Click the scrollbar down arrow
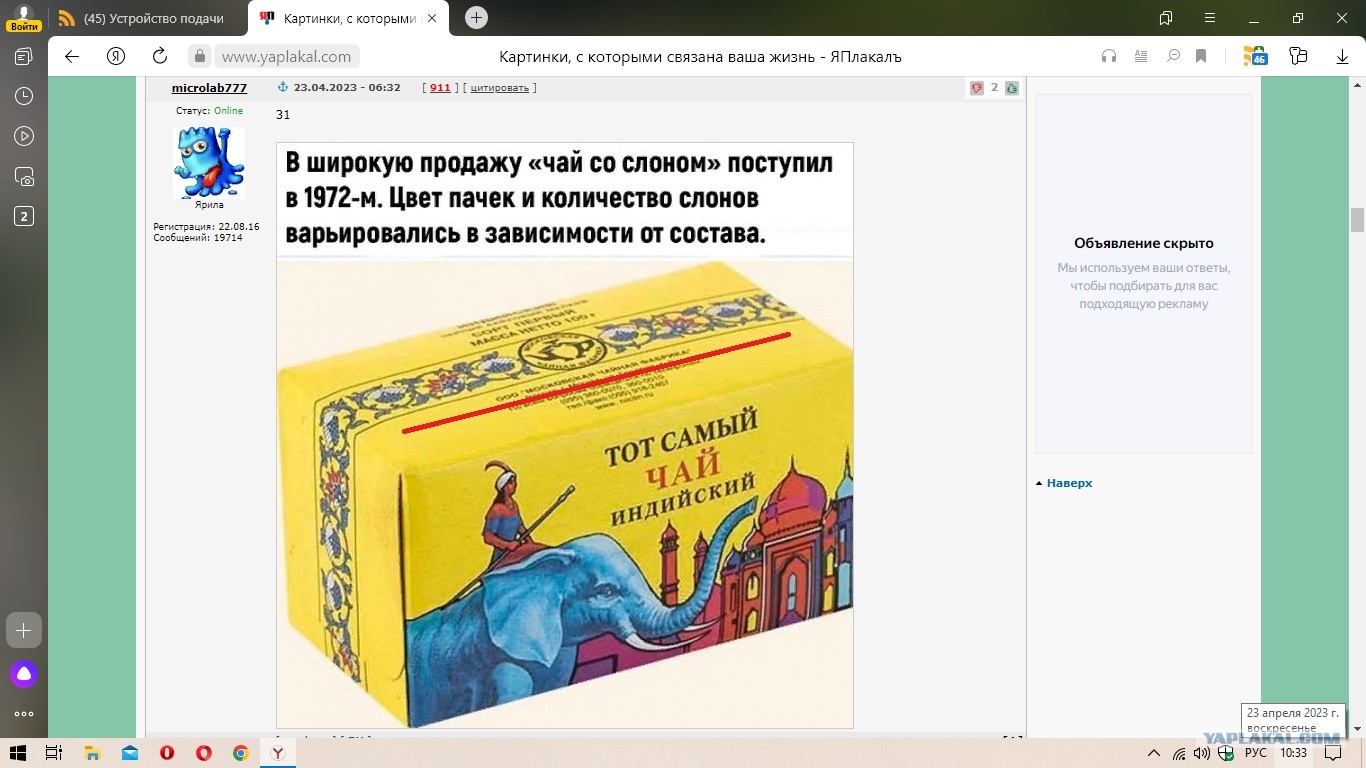The image size is (1366, 768). point(1357,730)
